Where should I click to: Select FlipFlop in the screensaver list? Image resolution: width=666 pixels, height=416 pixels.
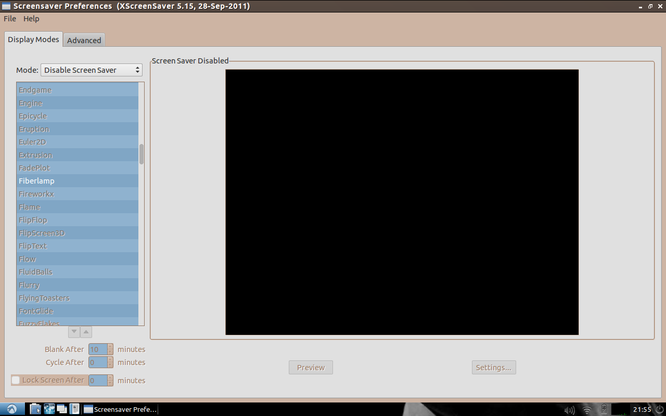tap(77, 220)
